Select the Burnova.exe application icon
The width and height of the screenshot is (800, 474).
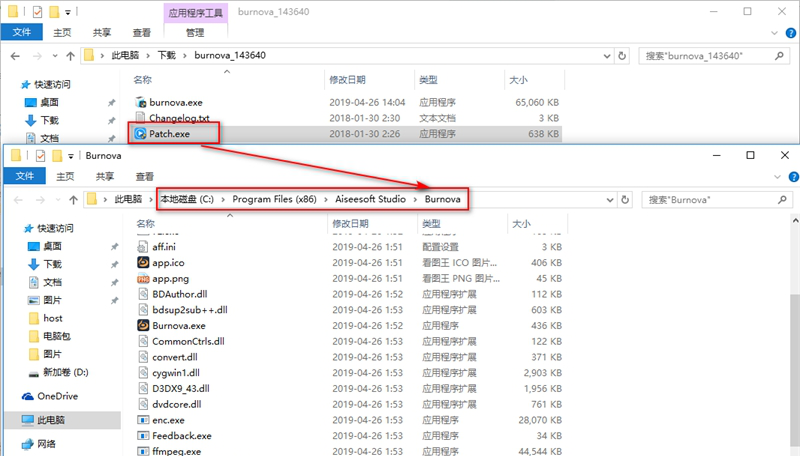point(143,325)
